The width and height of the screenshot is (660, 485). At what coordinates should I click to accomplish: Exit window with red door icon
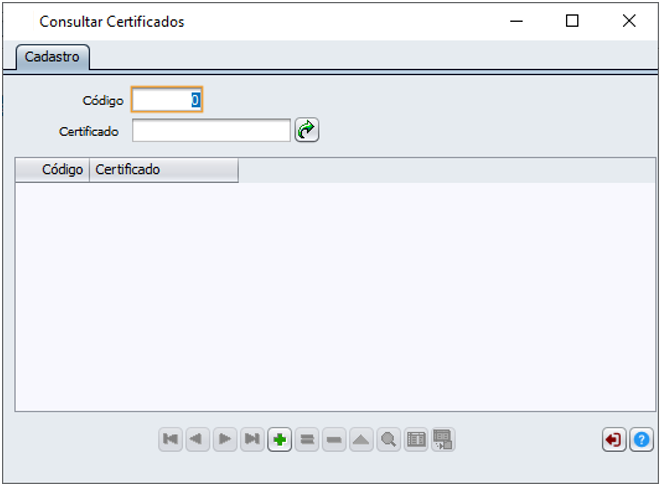pyautogui.click(x=614, y=440)
